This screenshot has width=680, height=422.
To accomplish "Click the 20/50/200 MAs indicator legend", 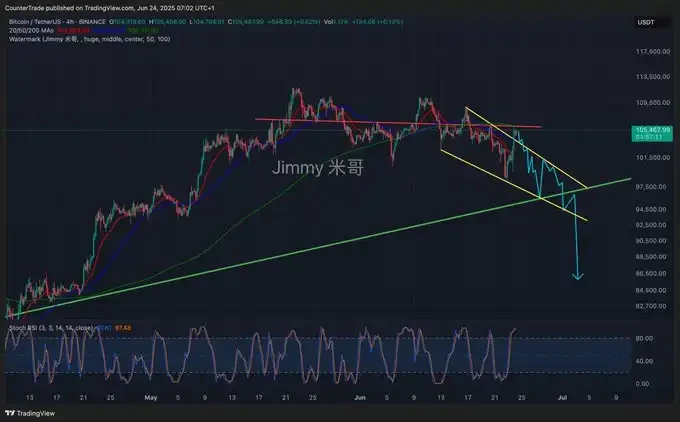I will tap(31, 30).
